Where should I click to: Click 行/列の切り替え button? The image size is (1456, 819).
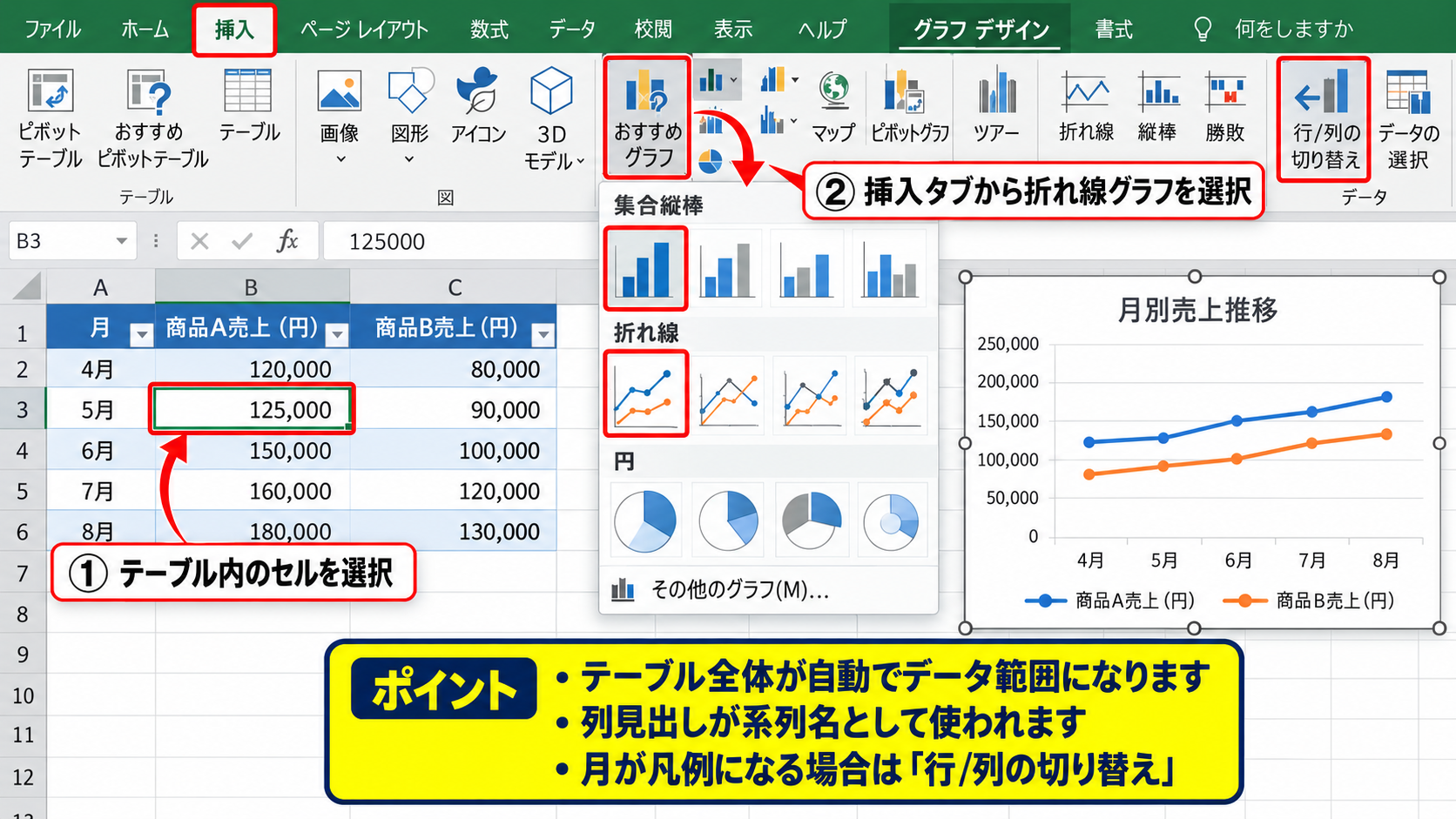tap(1324, 119)
